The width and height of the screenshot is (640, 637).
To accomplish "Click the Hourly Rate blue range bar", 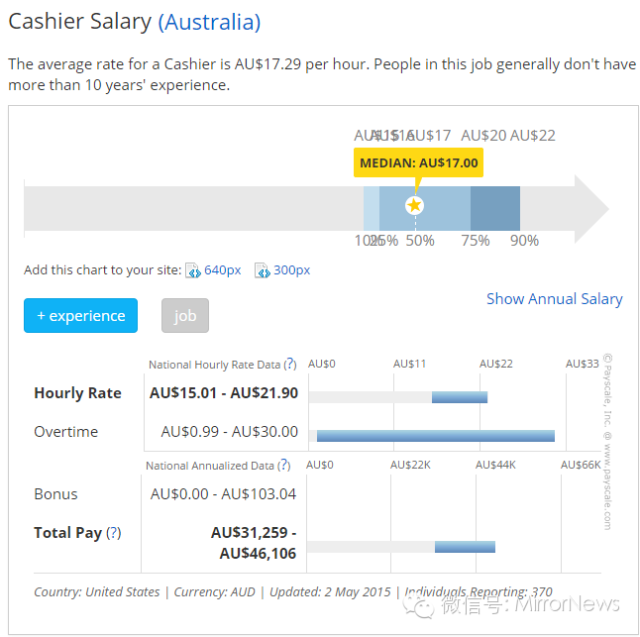I will click(460, 397).
